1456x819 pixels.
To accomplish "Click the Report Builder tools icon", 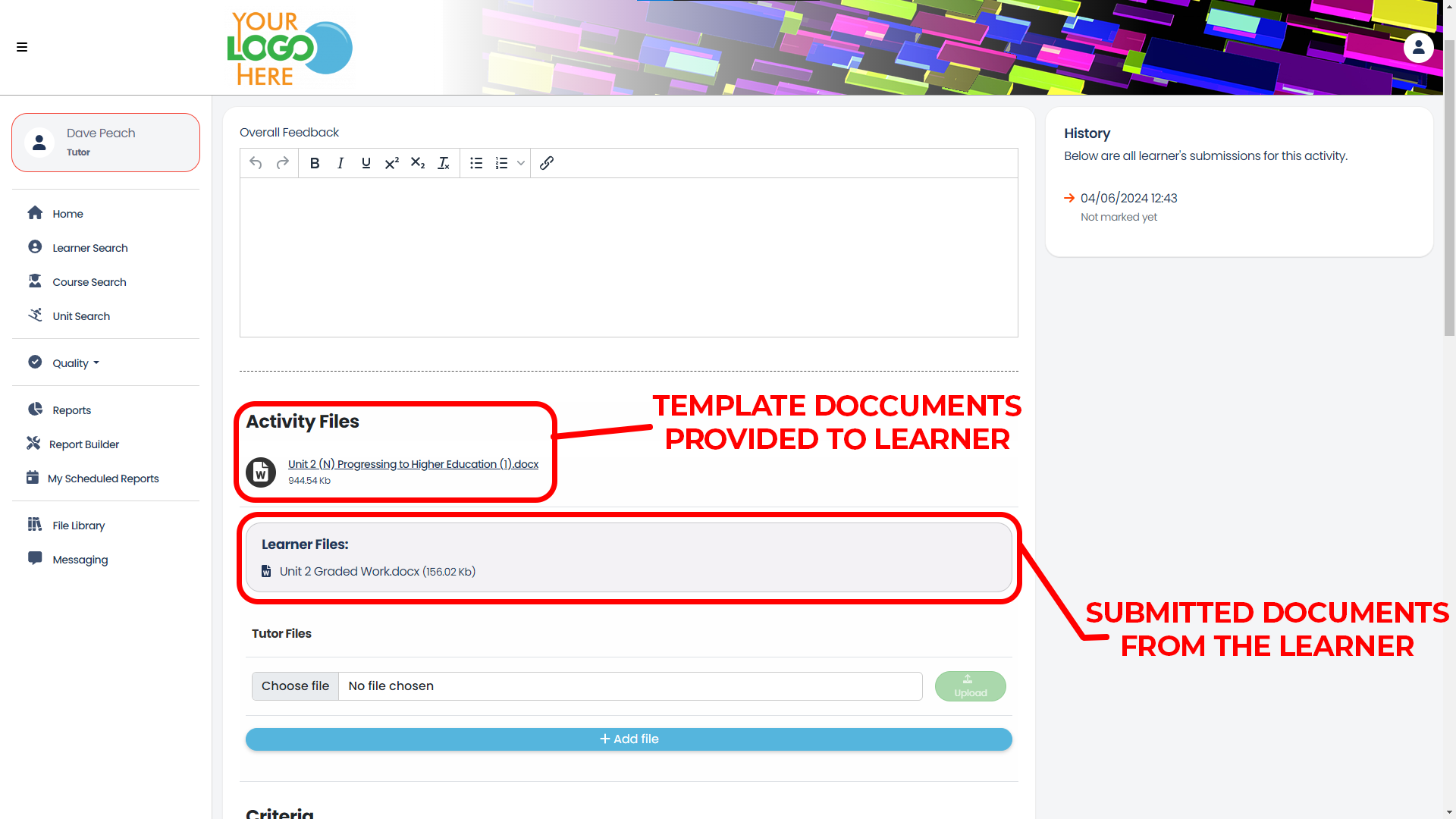I will (33, 443).
